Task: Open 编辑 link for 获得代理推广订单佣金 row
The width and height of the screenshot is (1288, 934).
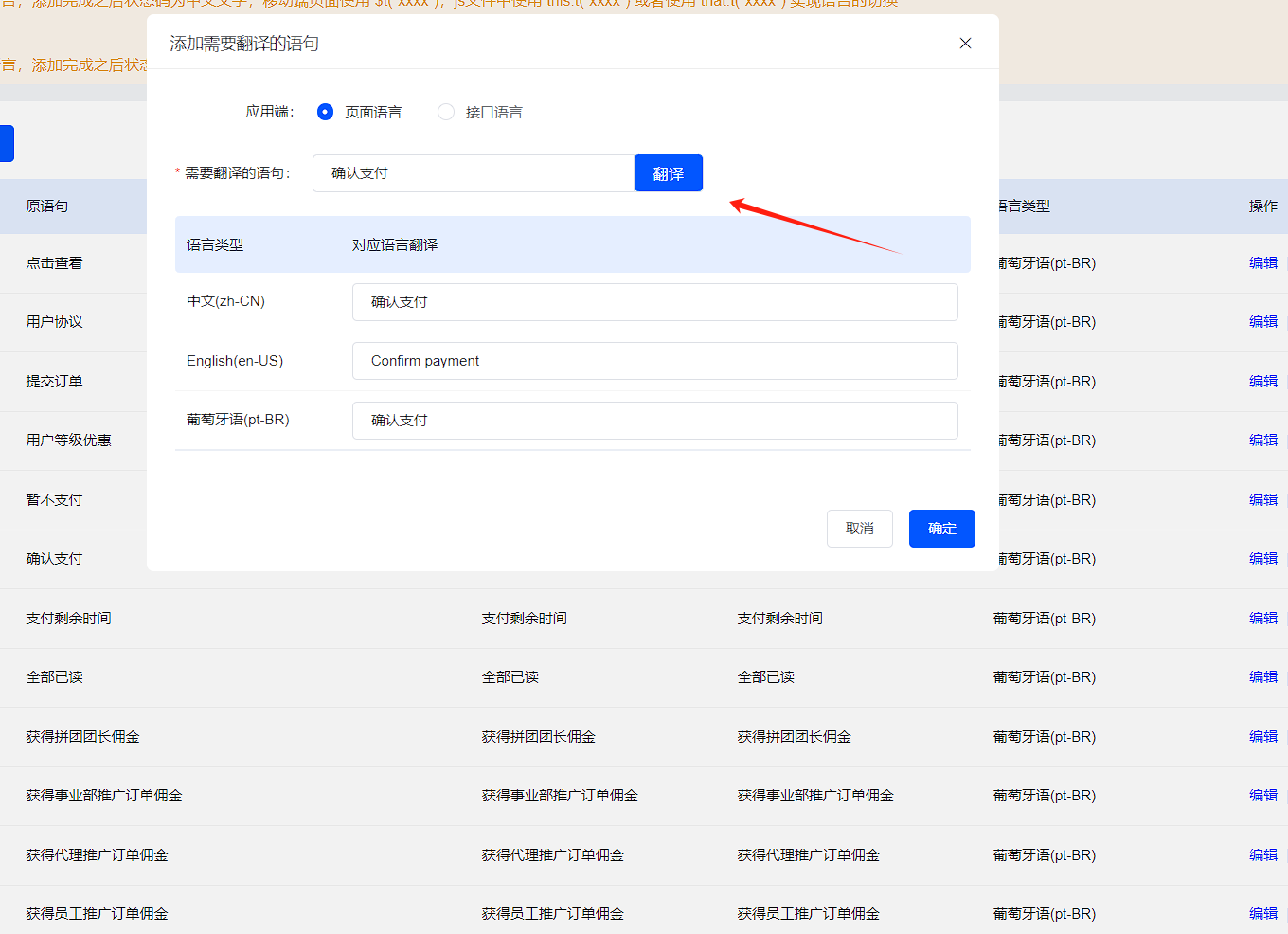Action: click(x=1263, y=855)
